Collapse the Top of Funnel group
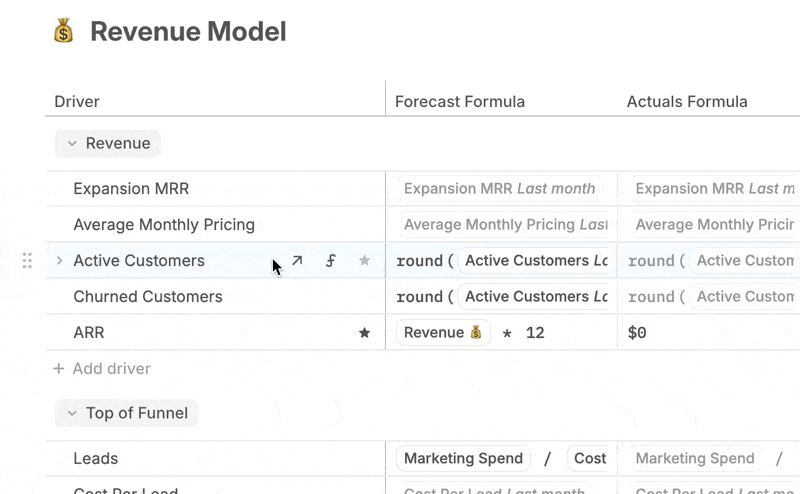 point(72,413)
